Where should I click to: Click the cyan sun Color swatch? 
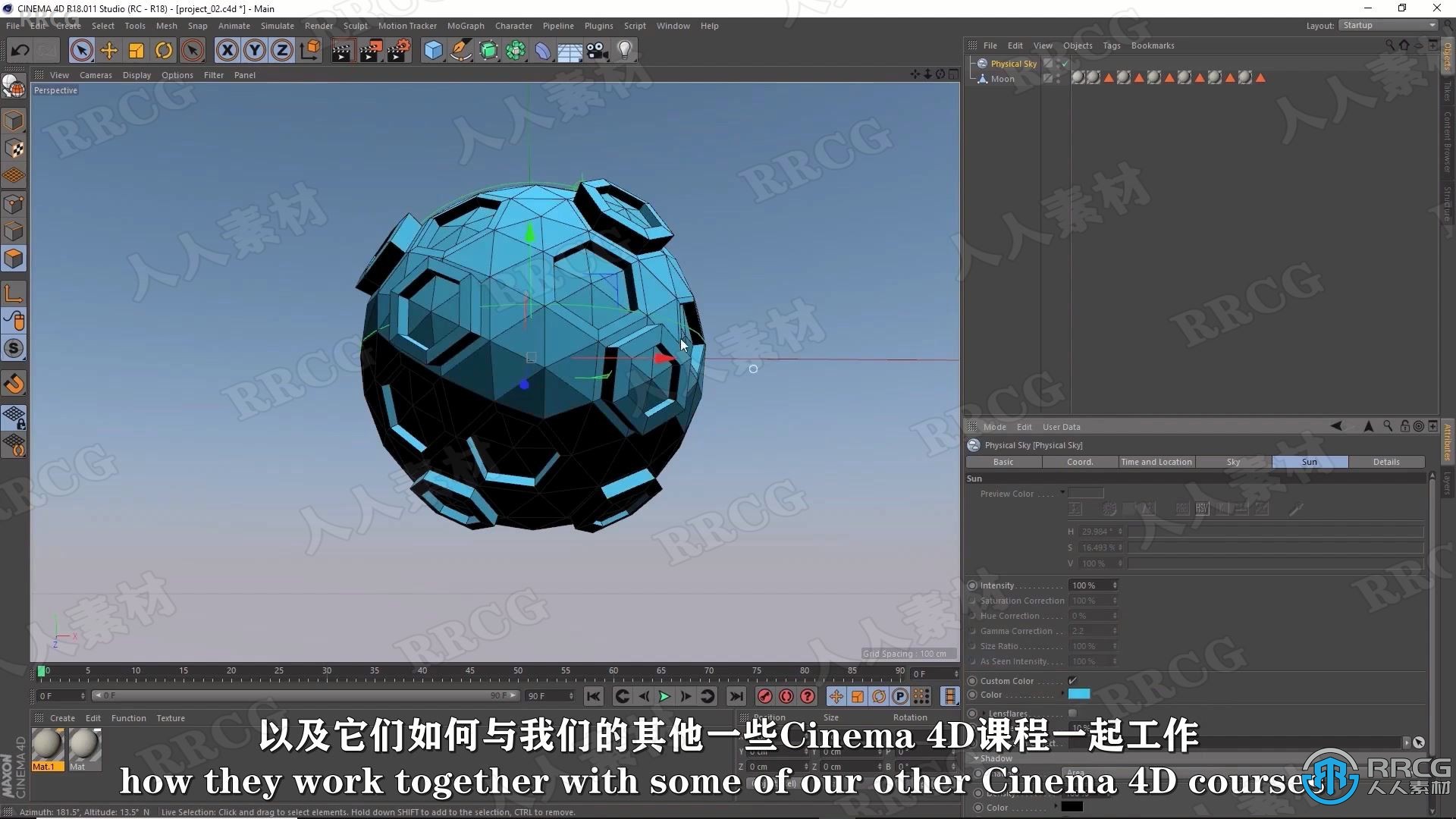click(1079, 694)
